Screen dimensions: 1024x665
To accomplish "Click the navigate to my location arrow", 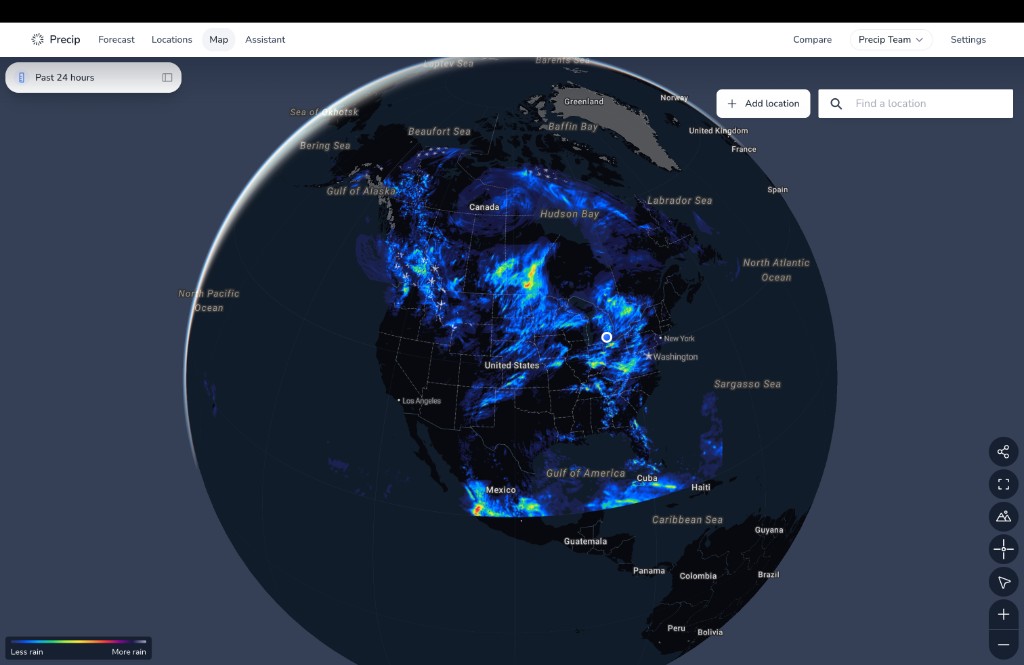I will (x=1003, y=582).
